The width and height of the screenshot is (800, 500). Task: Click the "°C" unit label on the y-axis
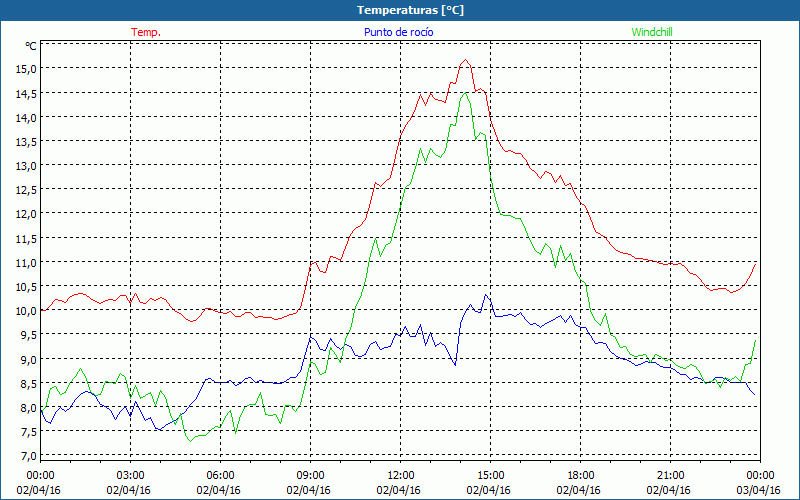(31, 46)
